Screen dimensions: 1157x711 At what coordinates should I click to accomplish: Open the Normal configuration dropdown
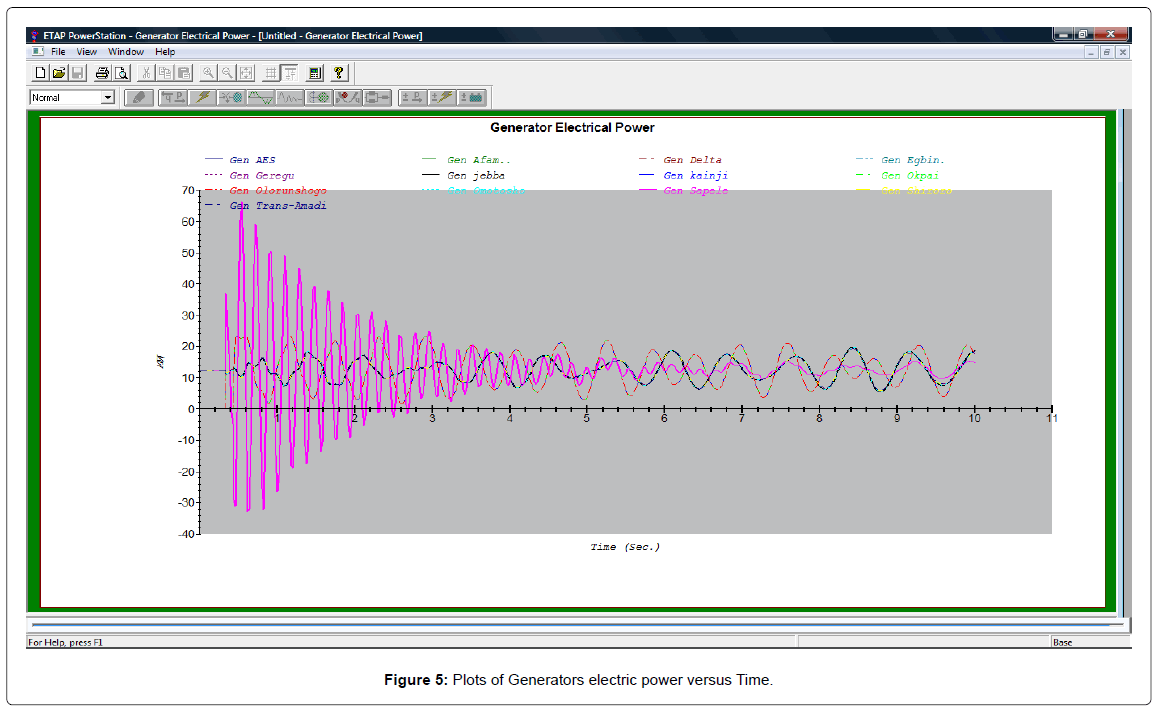click(x=108, y=97)
